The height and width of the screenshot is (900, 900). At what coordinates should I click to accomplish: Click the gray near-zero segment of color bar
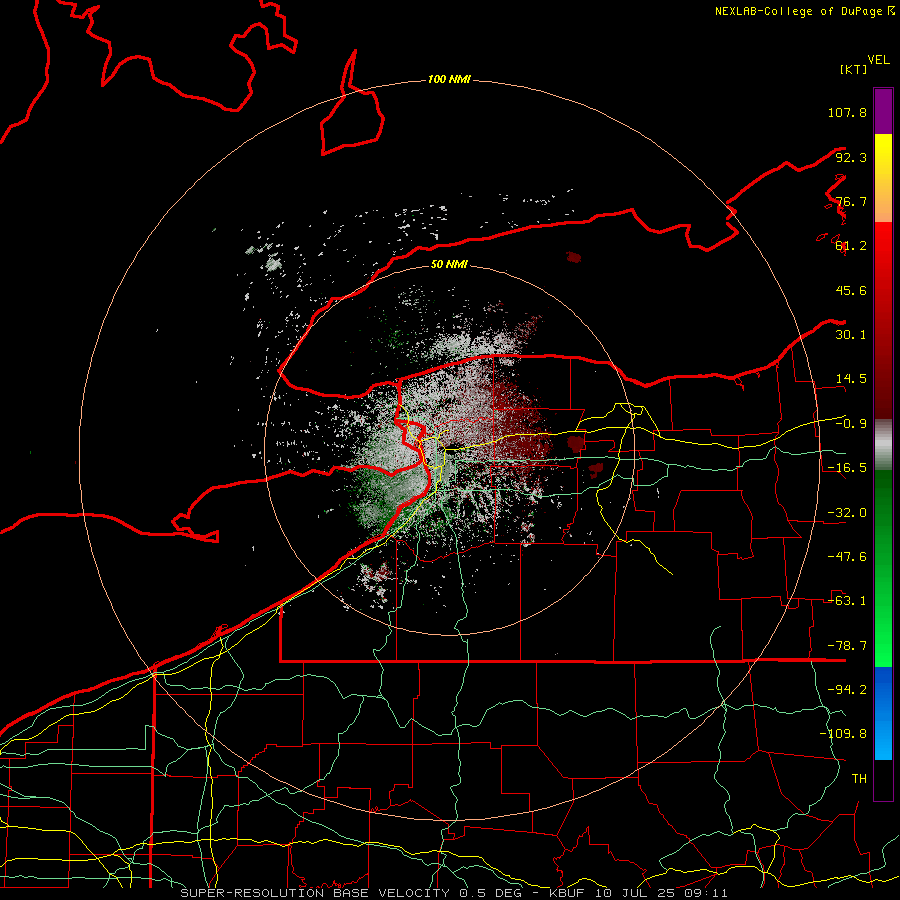click(883, 445)
